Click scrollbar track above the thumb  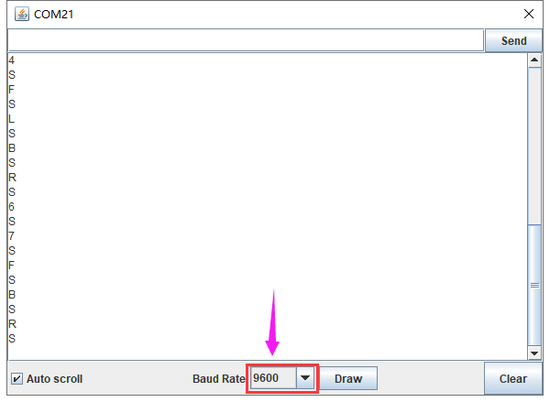pyautogui.click(x=535, y=146)
